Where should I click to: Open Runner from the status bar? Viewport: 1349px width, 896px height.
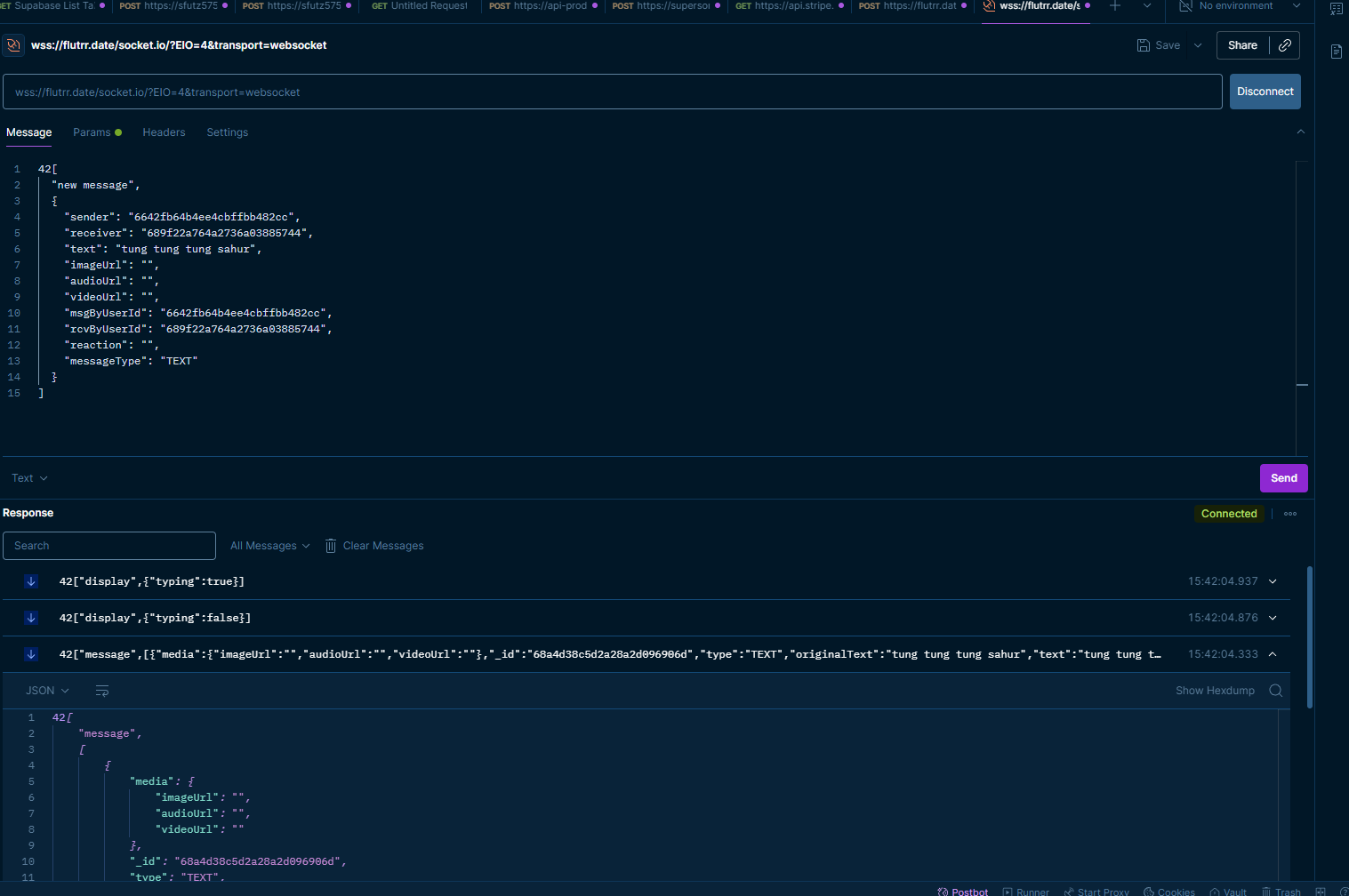pyautogui.click(x=1026, y=892)
